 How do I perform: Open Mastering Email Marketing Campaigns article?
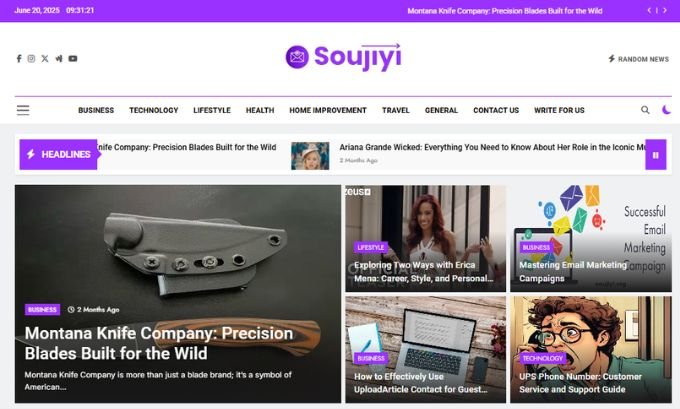573,272
